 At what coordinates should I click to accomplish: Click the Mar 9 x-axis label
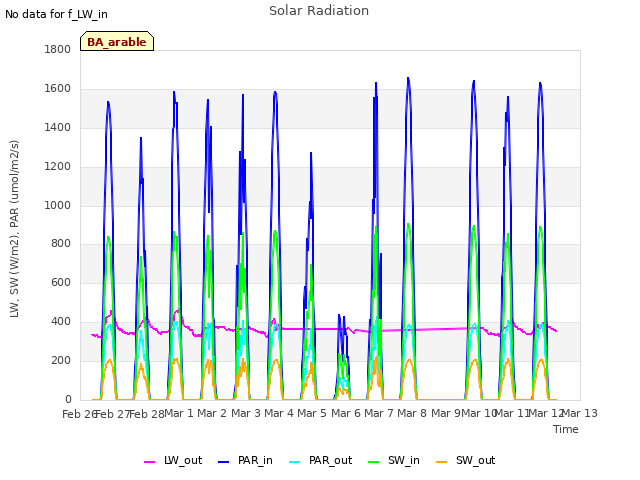[446, 413]
